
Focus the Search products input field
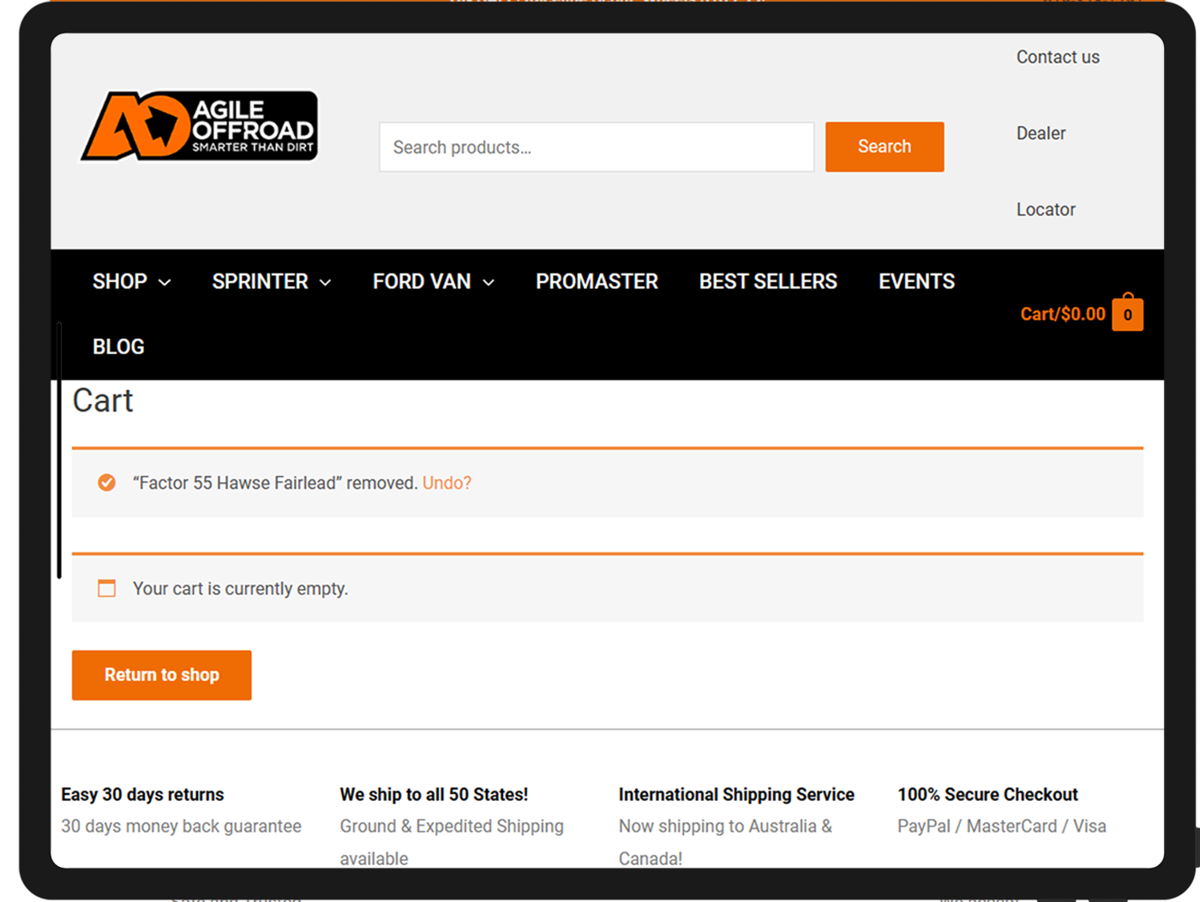point(596,147)
